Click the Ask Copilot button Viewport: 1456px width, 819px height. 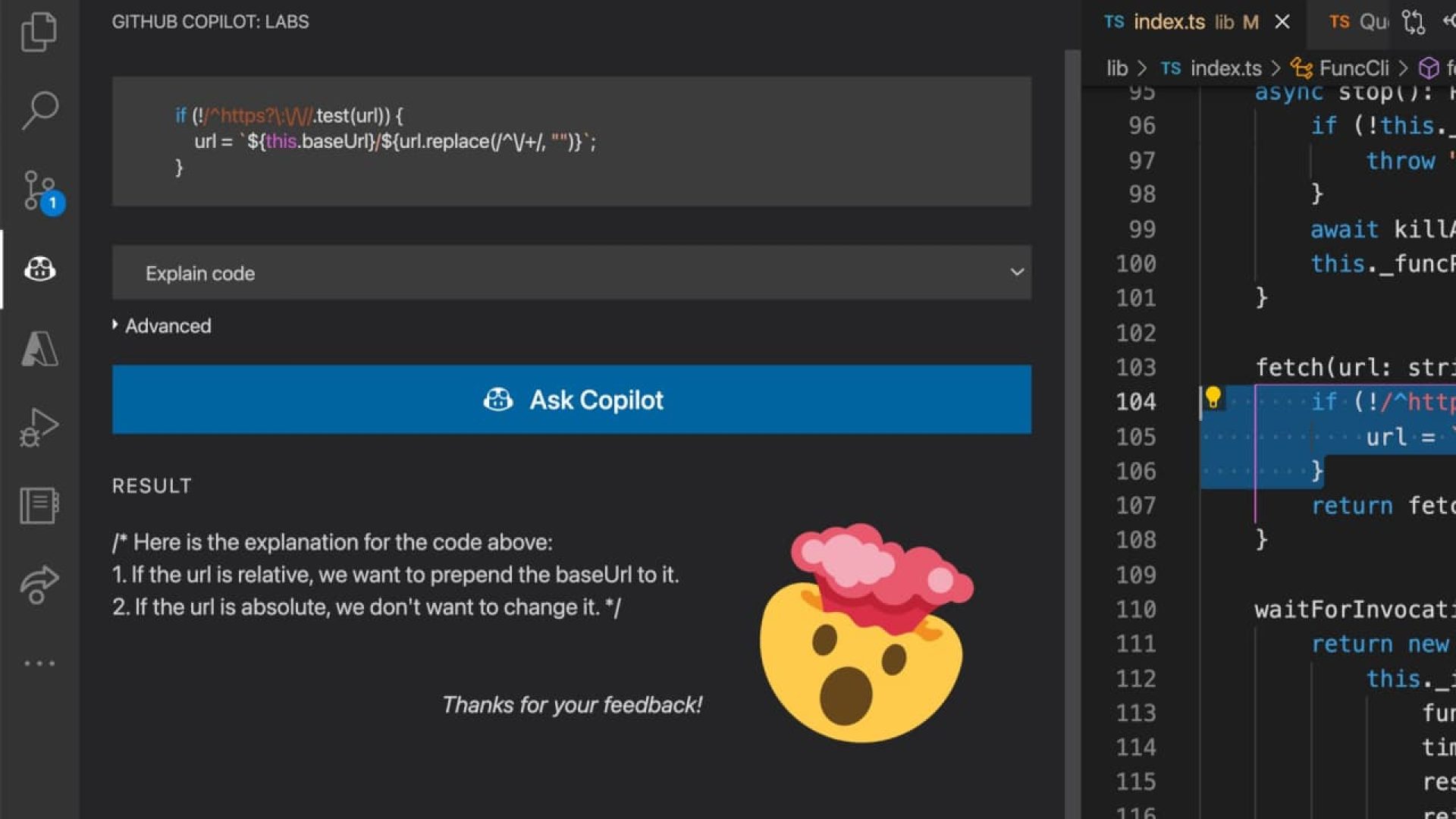(572, 400)
